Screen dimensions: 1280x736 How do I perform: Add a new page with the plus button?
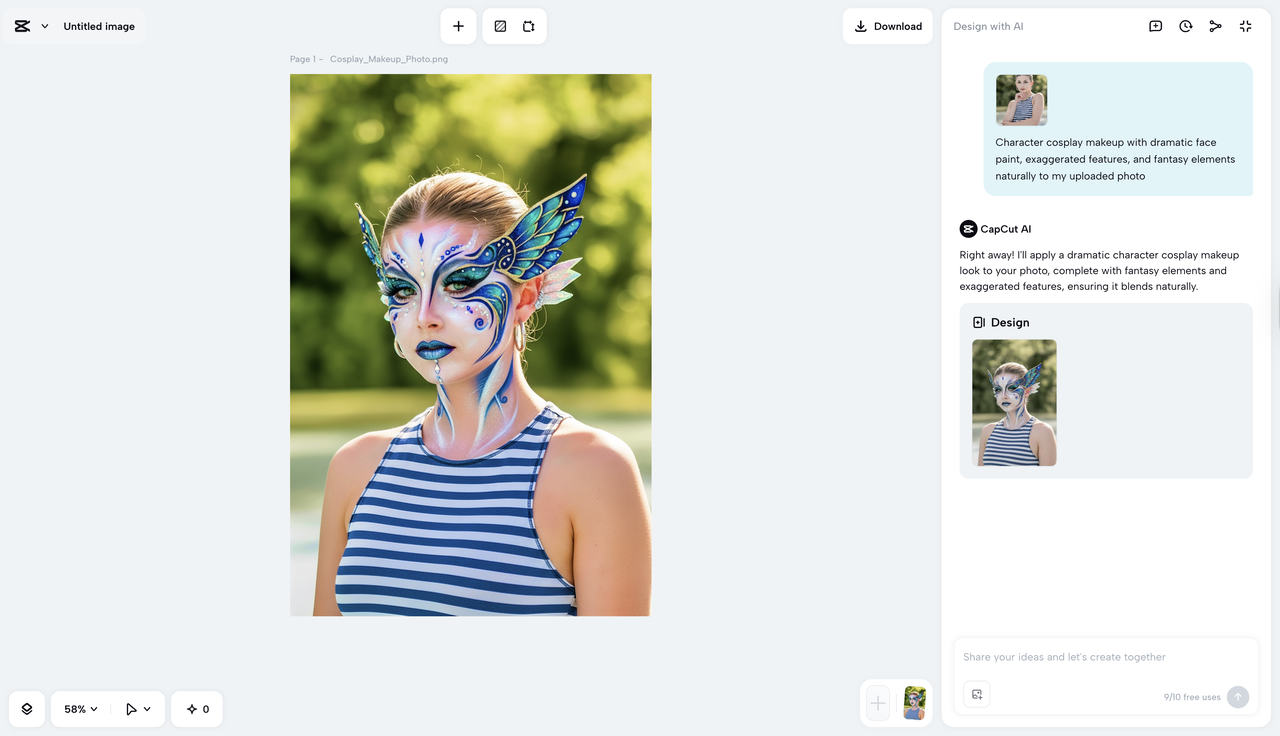[877, 703]
